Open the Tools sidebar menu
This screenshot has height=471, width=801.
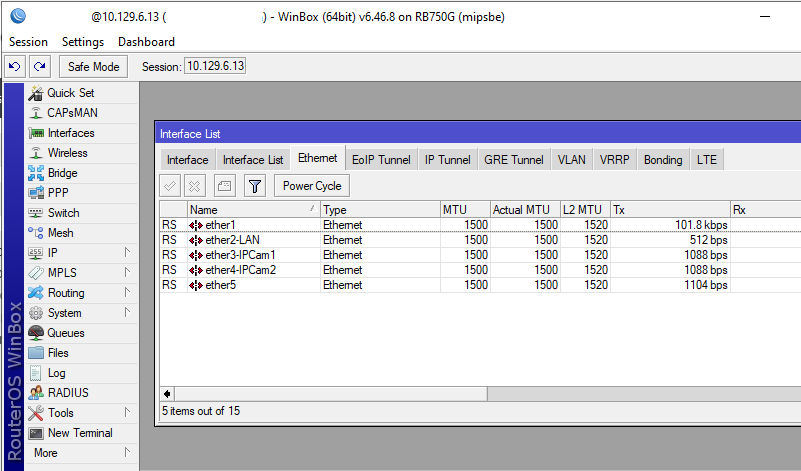[x=82, y=413]
